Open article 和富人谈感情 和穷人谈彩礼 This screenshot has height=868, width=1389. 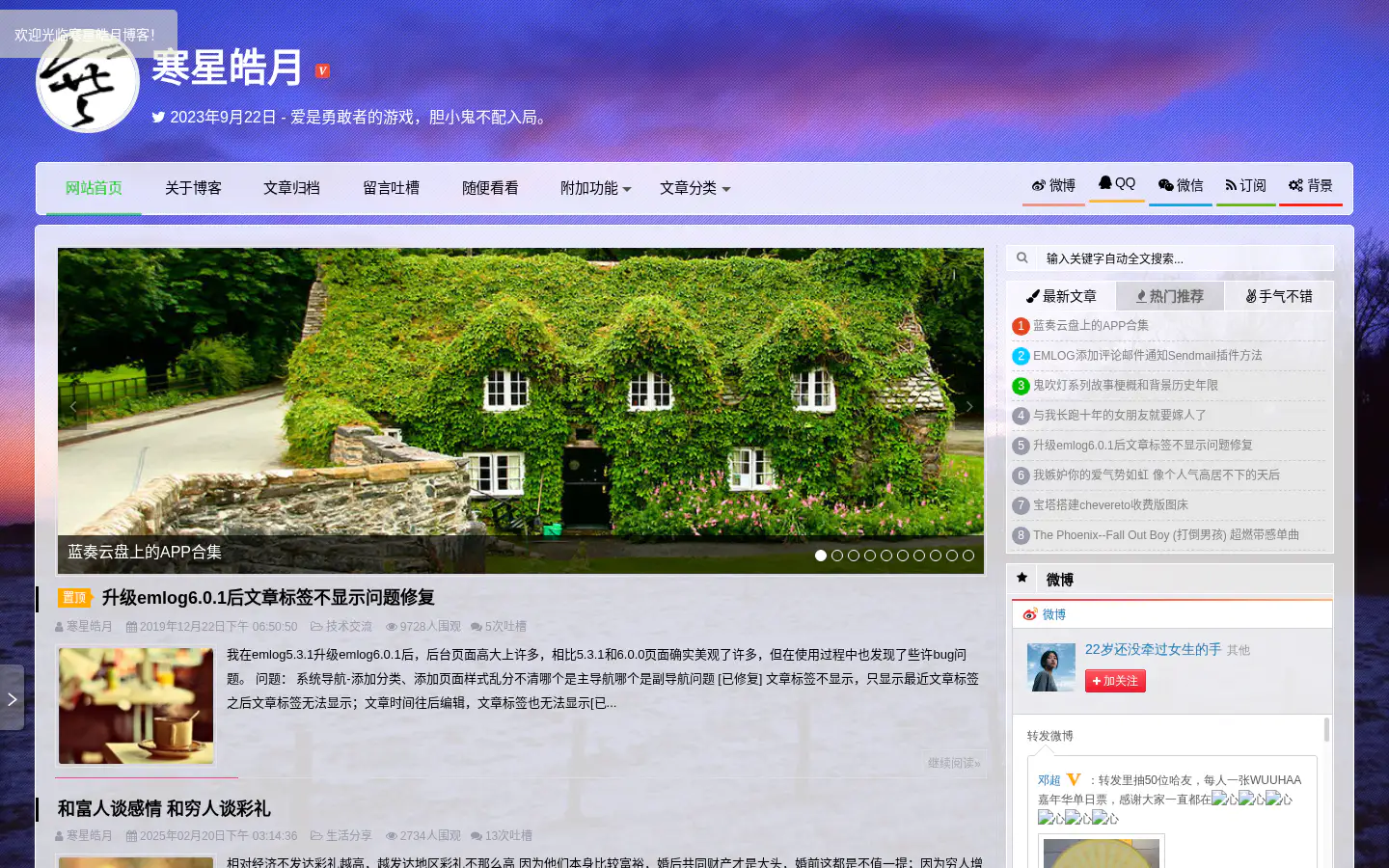tap(164, 809)
